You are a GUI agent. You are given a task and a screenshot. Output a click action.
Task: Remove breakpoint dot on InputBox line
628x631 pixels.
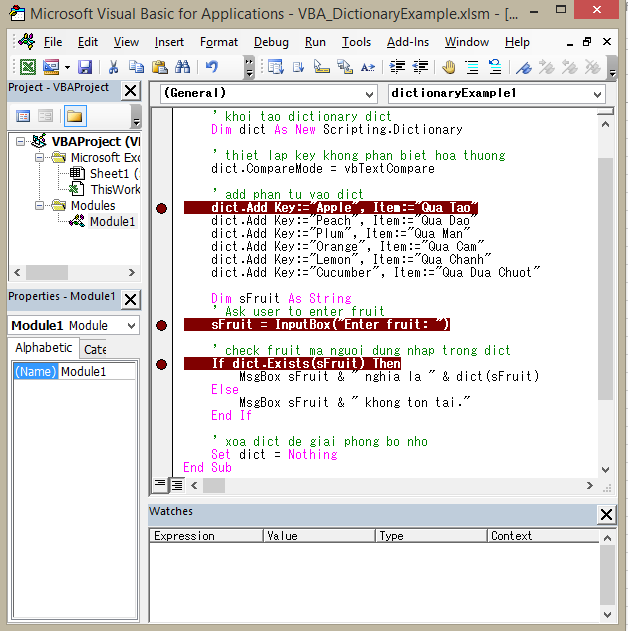pyautogui.click(x=161, y=325)
